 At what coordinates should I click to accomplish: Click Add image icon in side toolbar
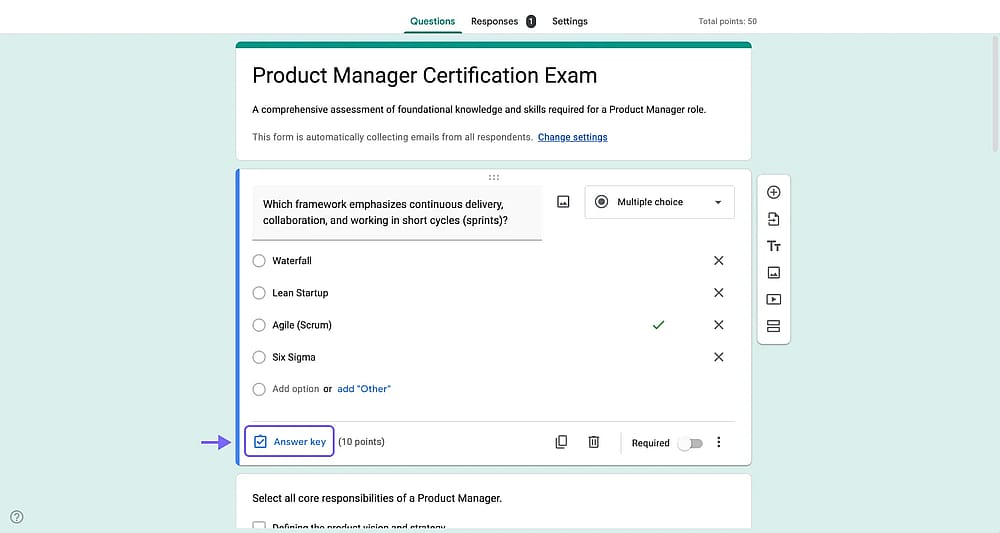click(774, 273)
